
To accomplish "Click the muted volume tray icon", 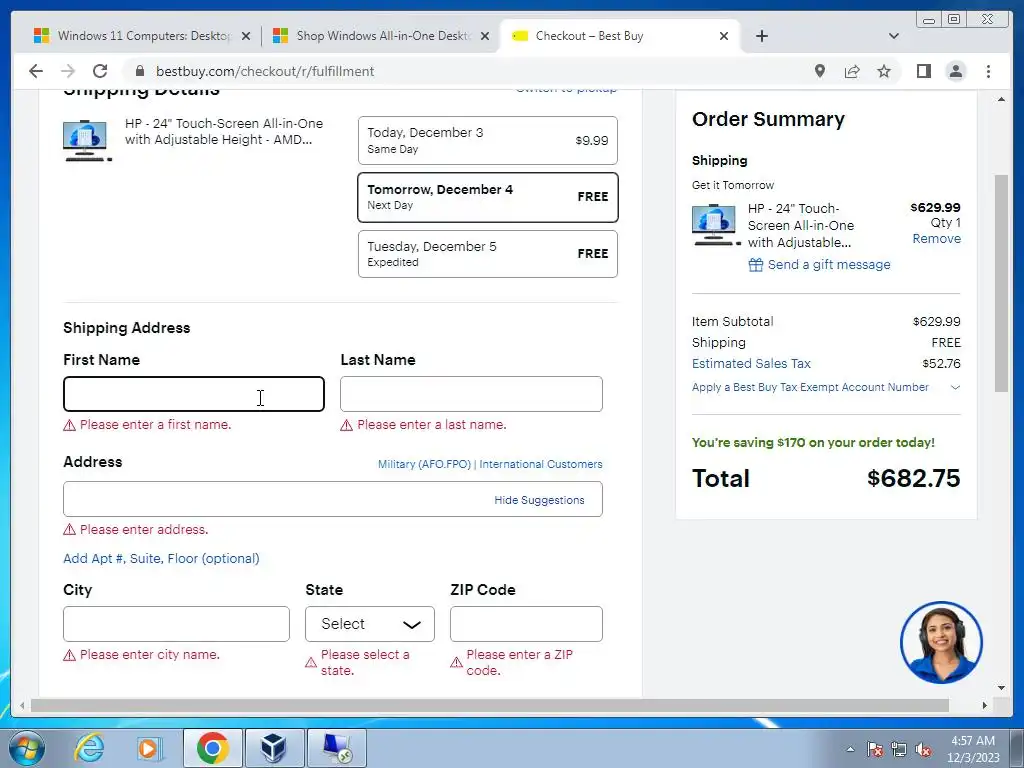I will pos(923,749).
